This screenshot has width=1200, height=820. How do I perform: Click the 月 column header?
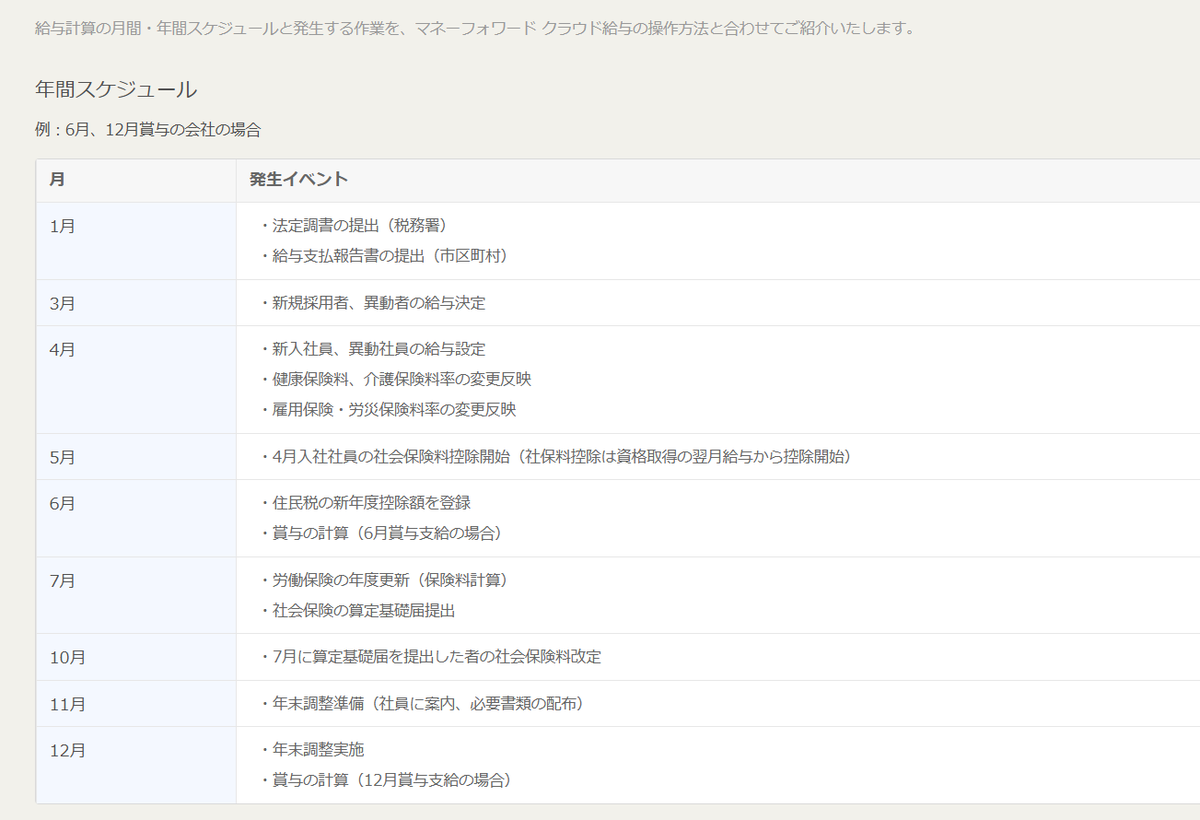point(136,180)
